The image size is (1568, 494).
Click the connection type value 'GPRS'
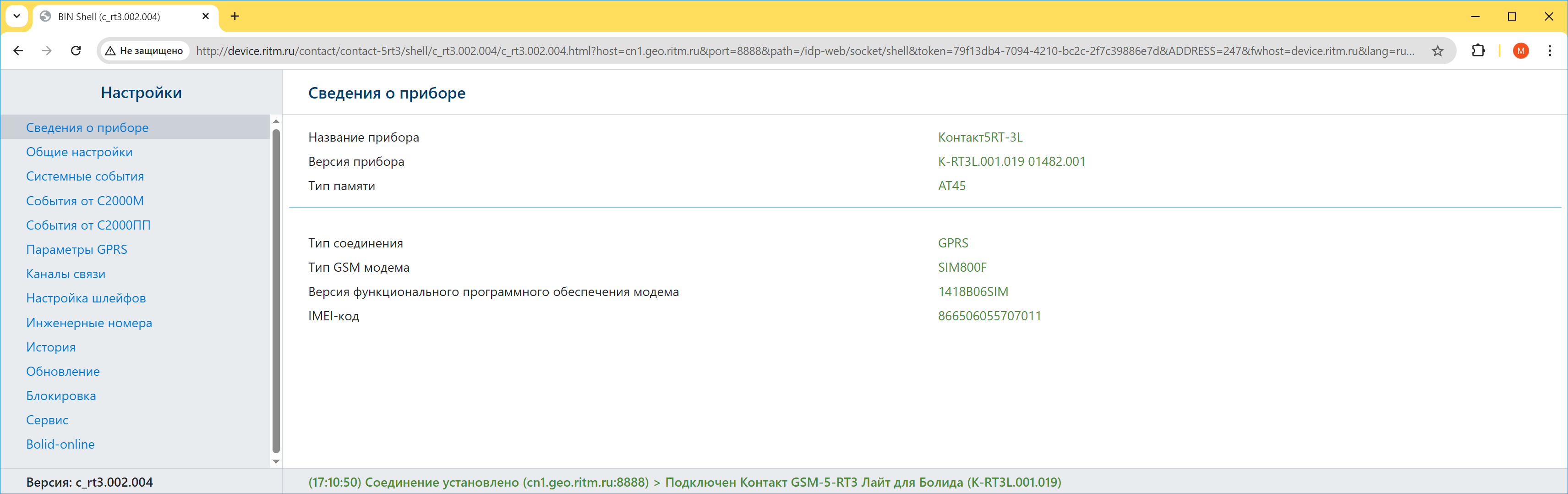953,243
